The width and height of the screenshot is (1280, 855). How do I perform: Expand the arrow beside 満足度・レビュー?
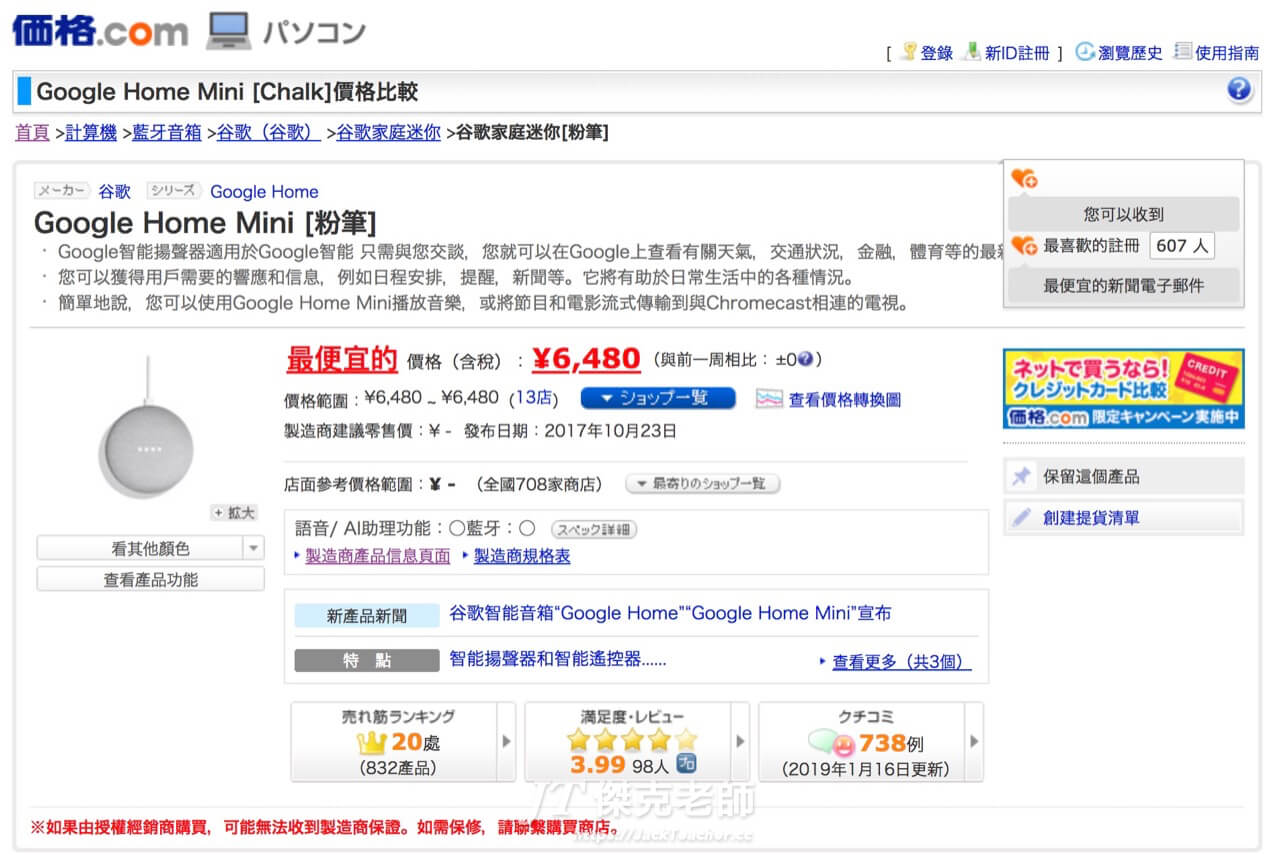740,742
